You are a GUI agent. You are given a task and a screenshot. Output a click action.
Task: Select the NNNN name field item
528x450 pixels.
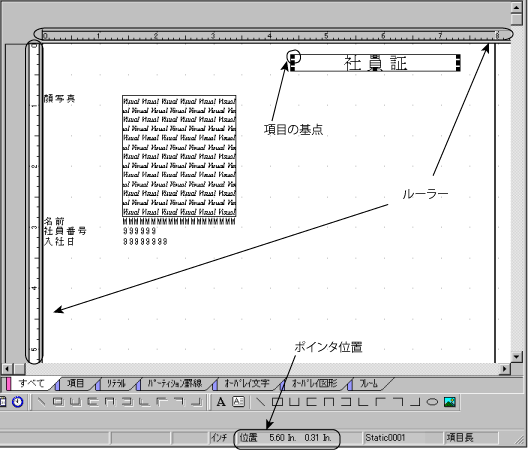(179, 221)
